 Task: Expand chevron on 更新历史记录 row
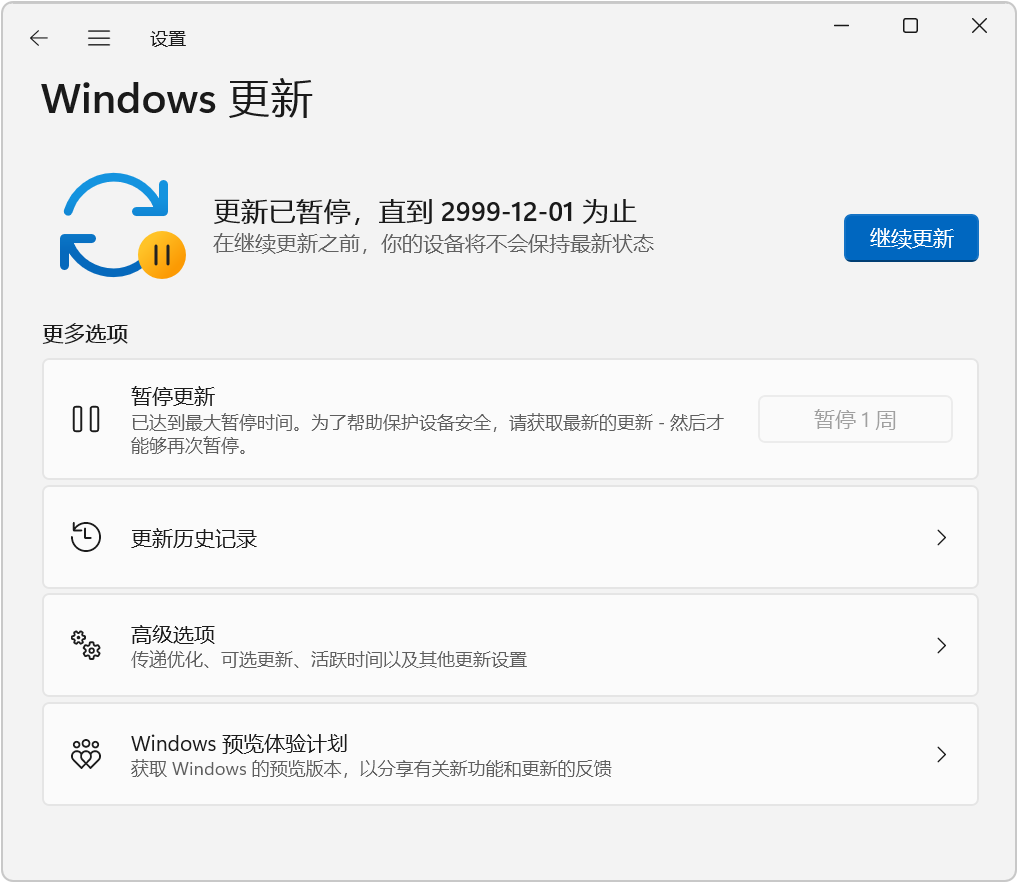(941, 538)
